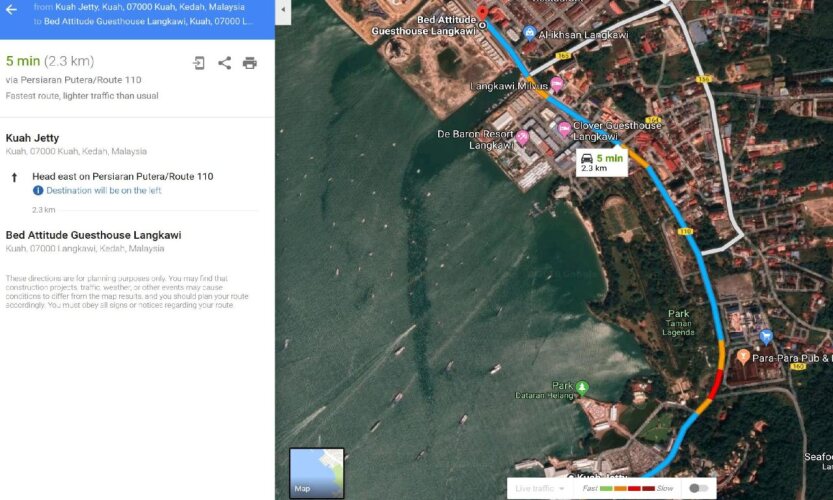Expand the Head east direction step
Image resolution: width=833 pixels, height=500 pixels.
click(122, 176)
